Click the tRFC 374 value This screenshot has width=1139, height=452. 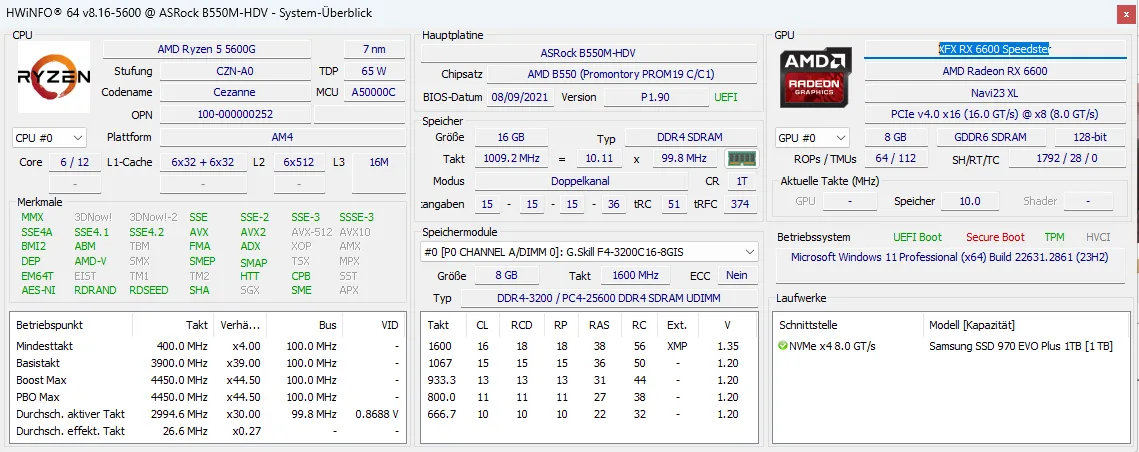pos(739,204)
